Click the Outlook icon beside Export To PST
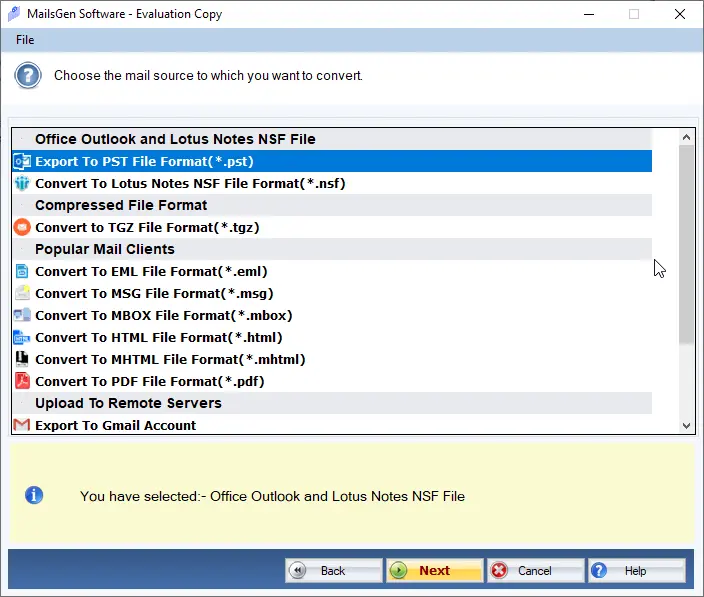The width and height of the screenshot is (704, 597). (x=22, y=161)
